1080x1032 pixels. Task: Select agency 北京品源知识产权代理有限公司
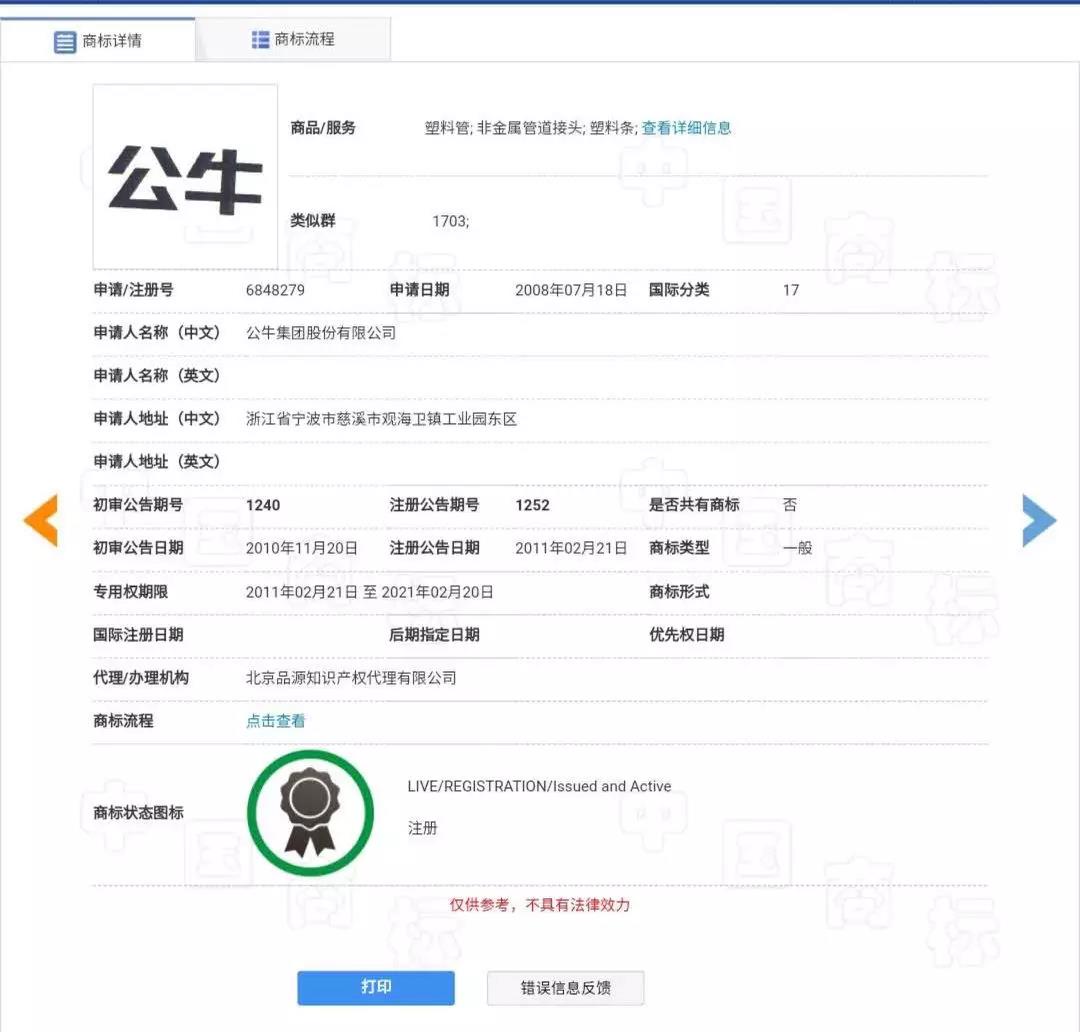pos(351,678)
